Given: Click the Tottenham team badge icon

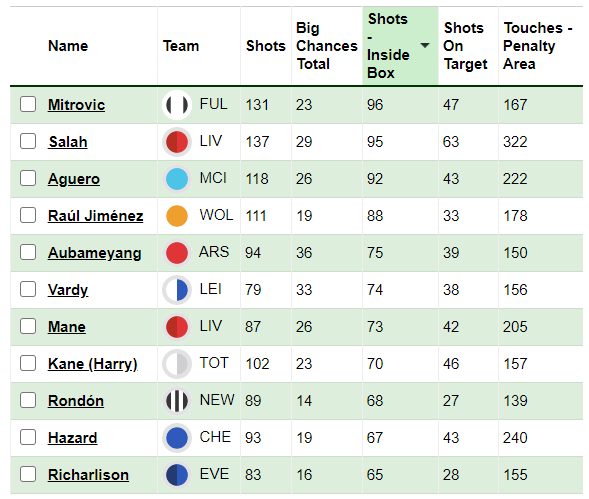Looking at the screenshot, I should (177, 364).
